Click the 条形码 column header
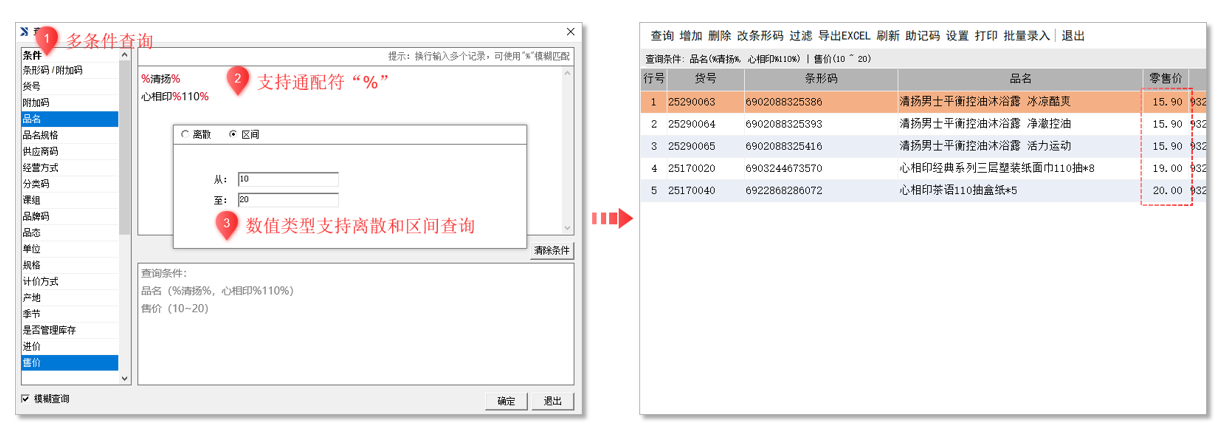This screenshot has width=1217, height=431. tap(821, 78)
